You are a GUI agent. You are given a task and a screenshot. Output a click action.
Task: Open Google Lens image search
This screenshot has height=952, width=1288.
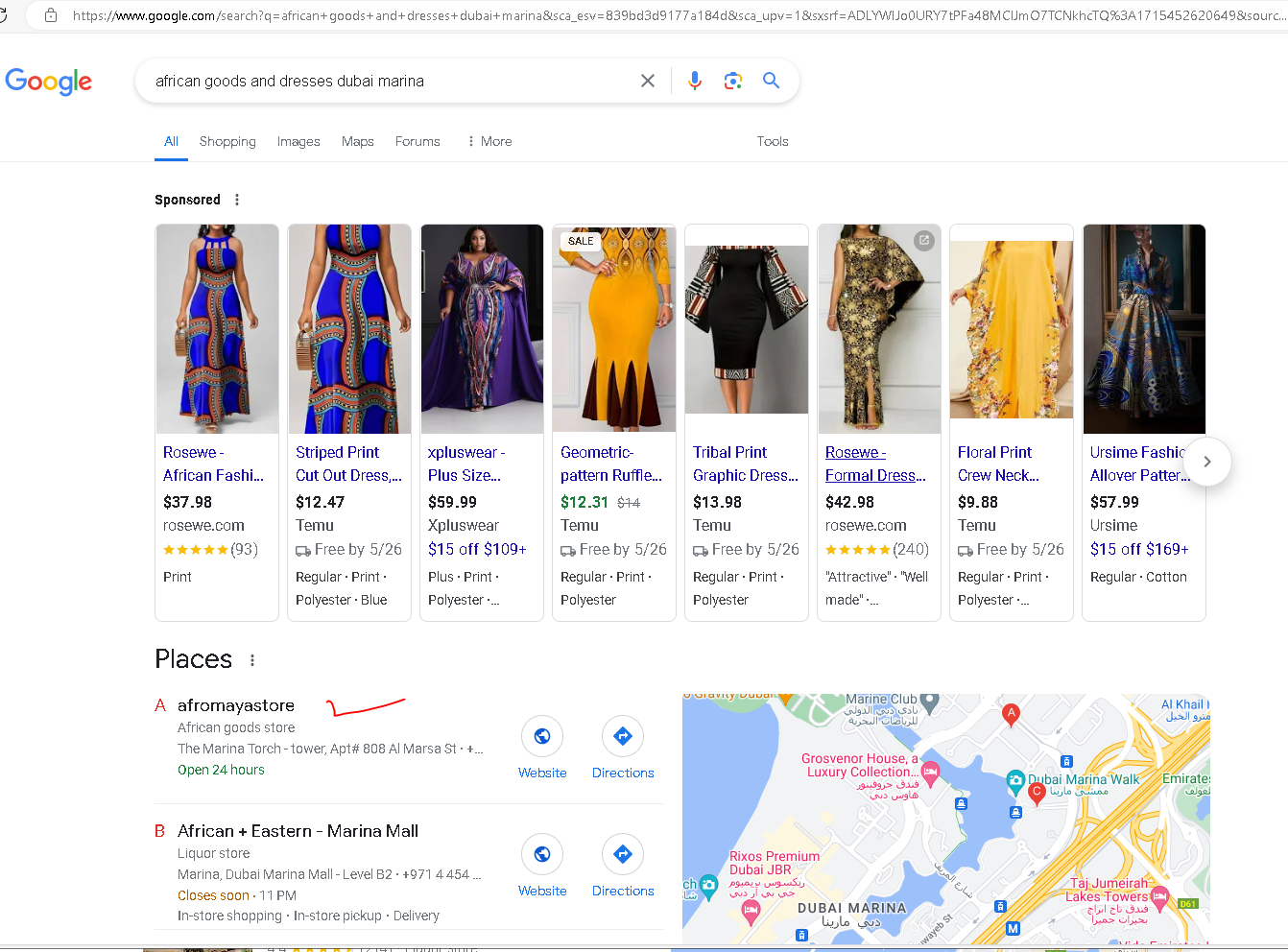pos(733,82)
